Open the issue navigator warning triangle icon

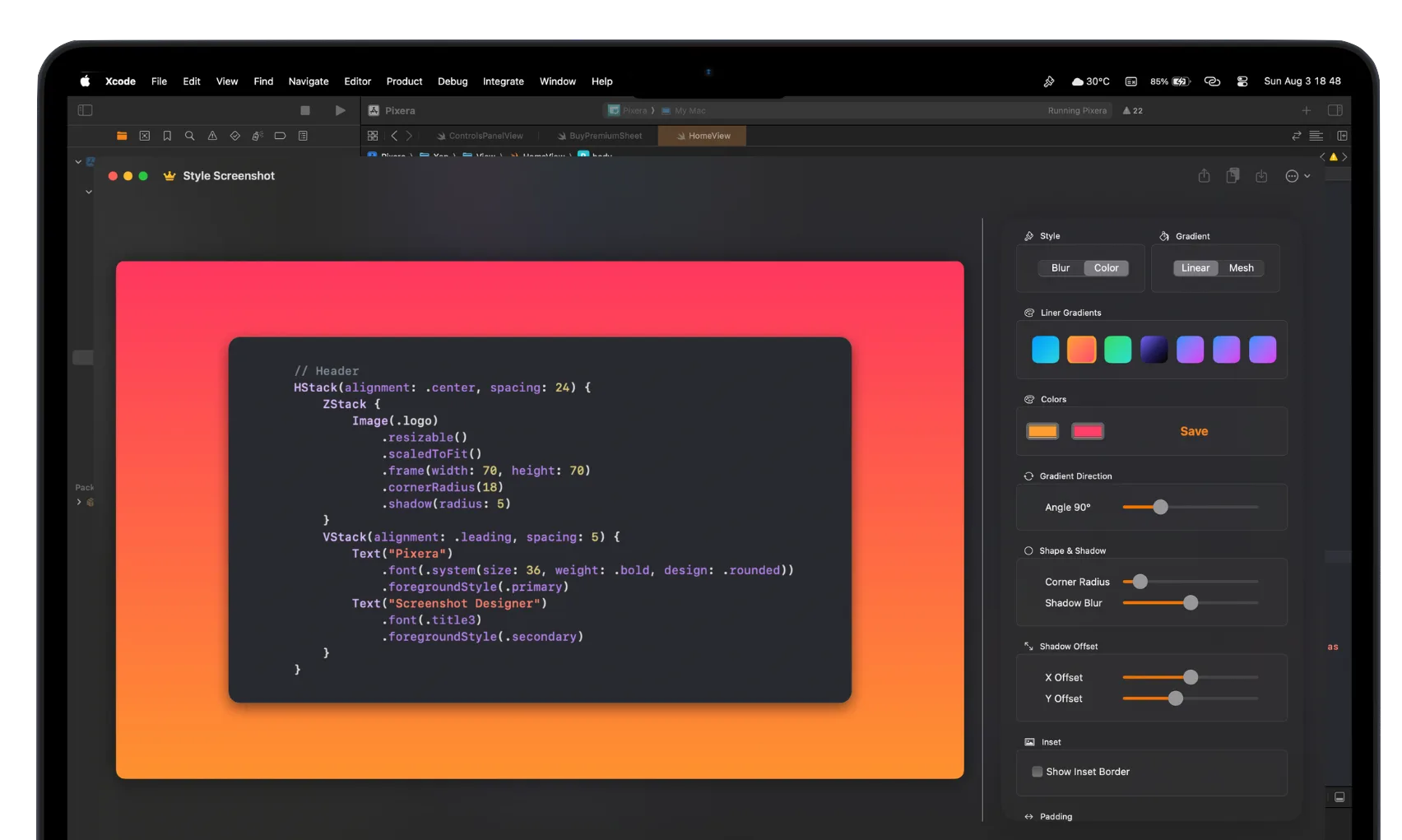click(x=212, y=135)
